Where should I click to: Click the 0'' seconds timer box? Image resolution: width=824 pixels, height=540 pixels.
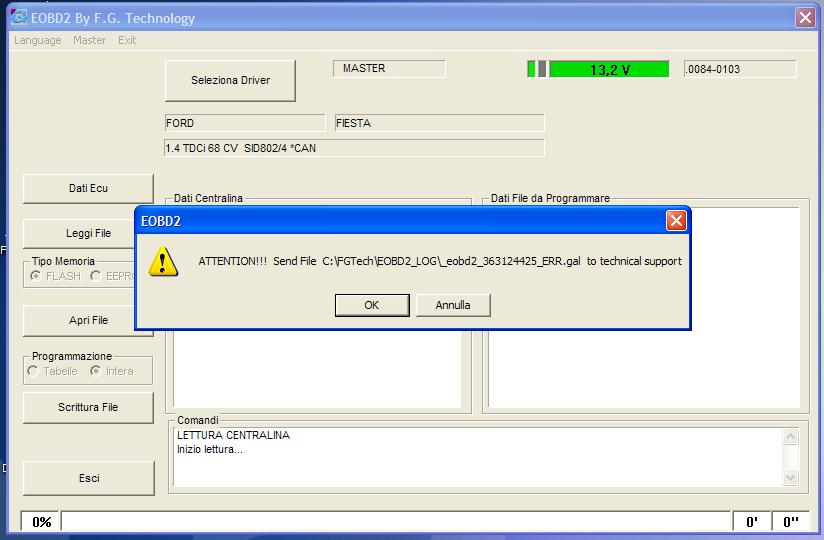point(790,522)
